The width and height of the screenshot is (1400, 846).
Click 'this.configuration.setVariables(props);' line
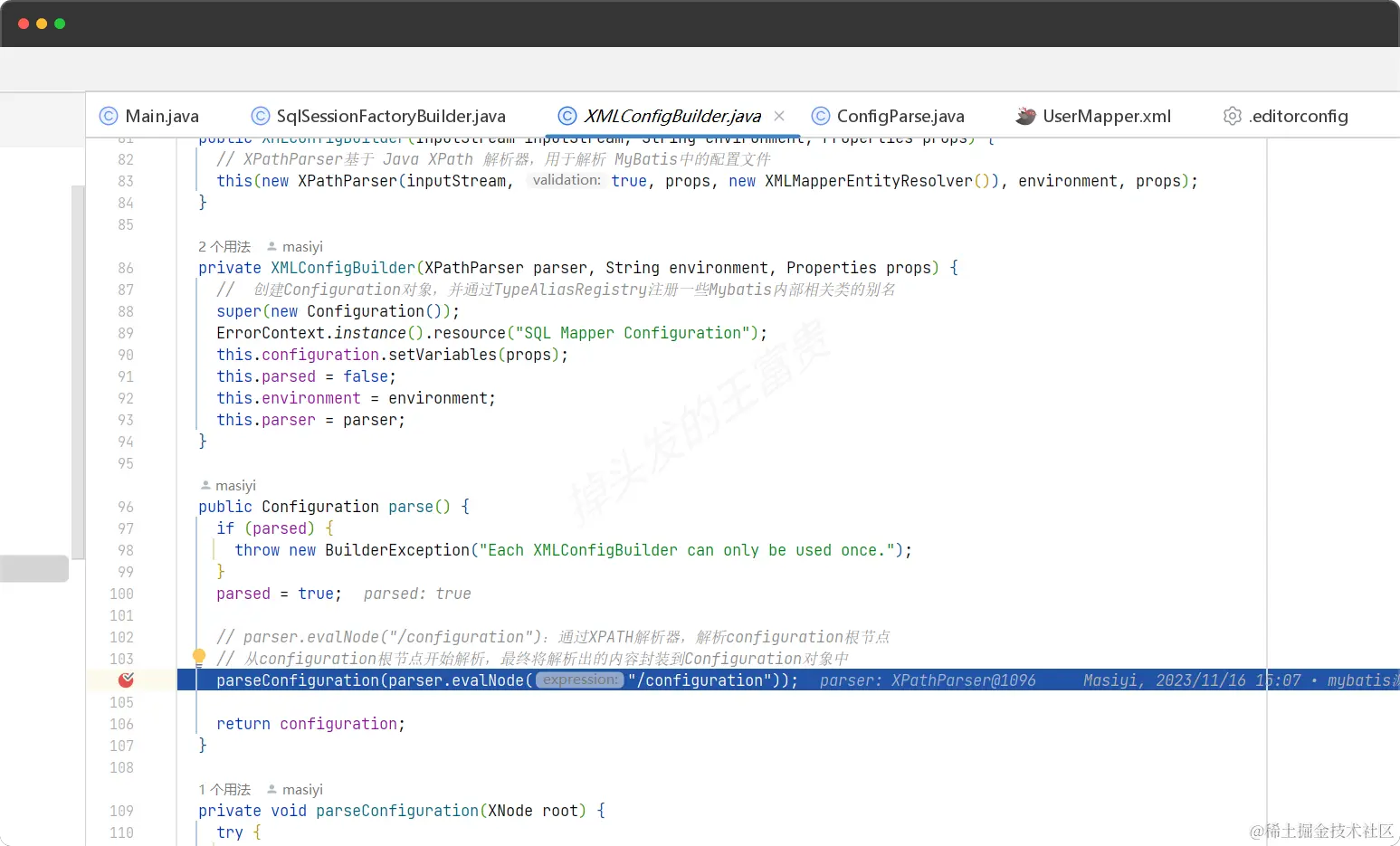pyautogui.click(x=392, y=355)
